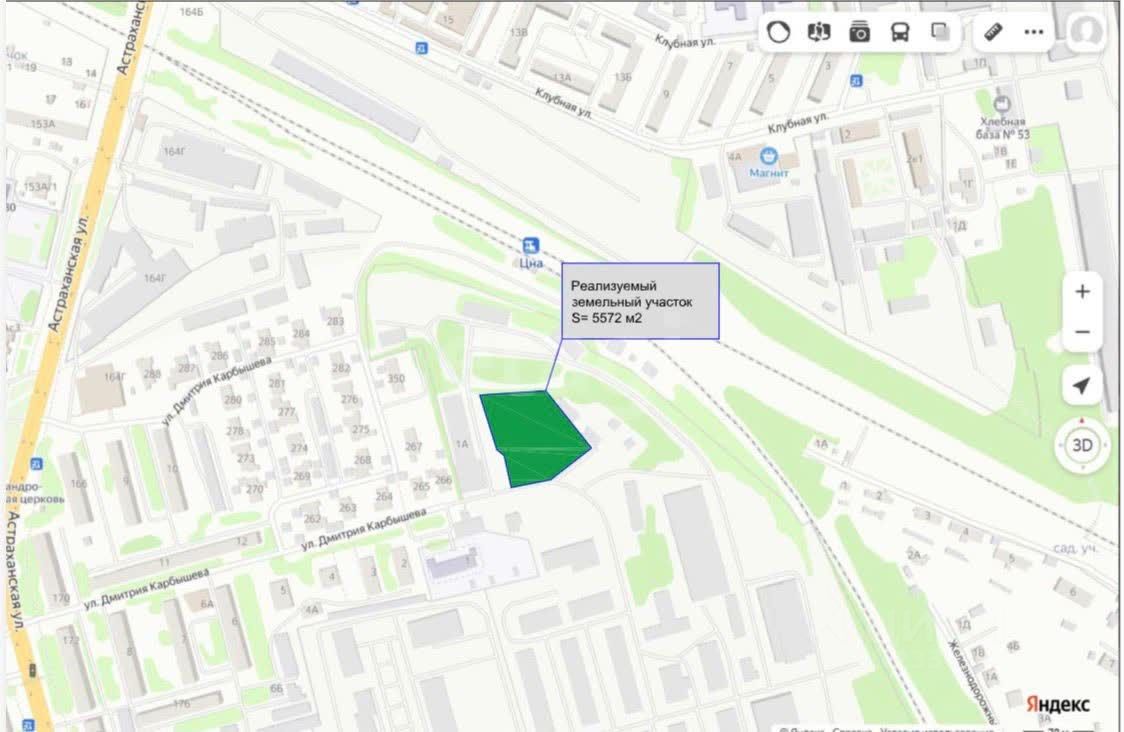Select house number 288
Screen dimensions: 1124x732
(152, 374)
